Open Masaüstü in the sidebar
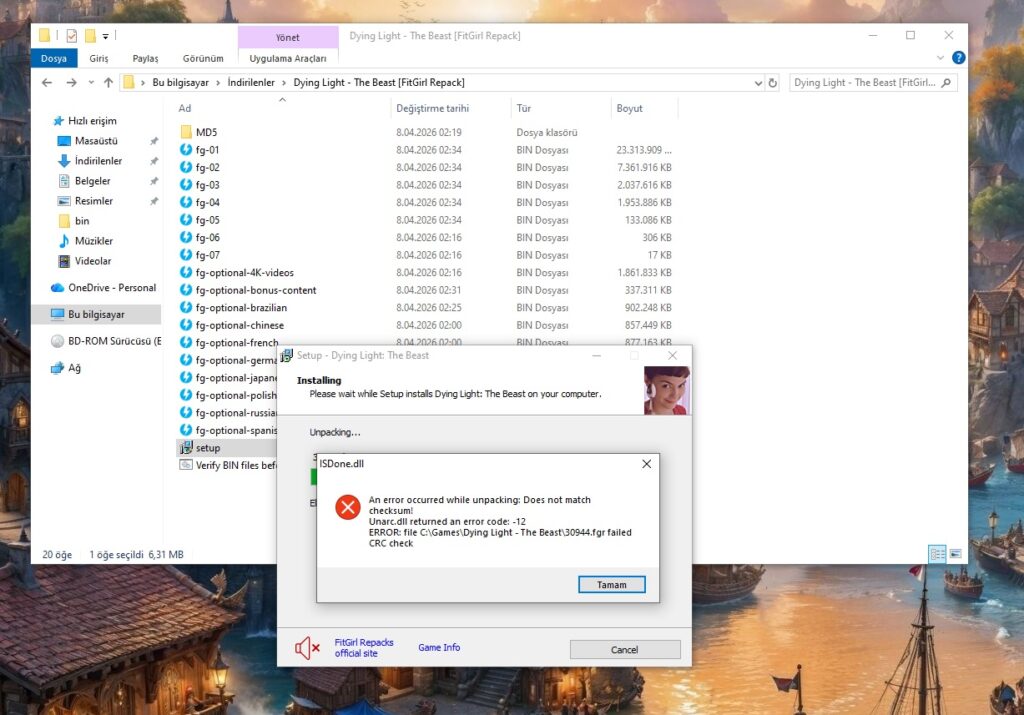This screenshot has height=715, width=1024. (x=88, y=140)
